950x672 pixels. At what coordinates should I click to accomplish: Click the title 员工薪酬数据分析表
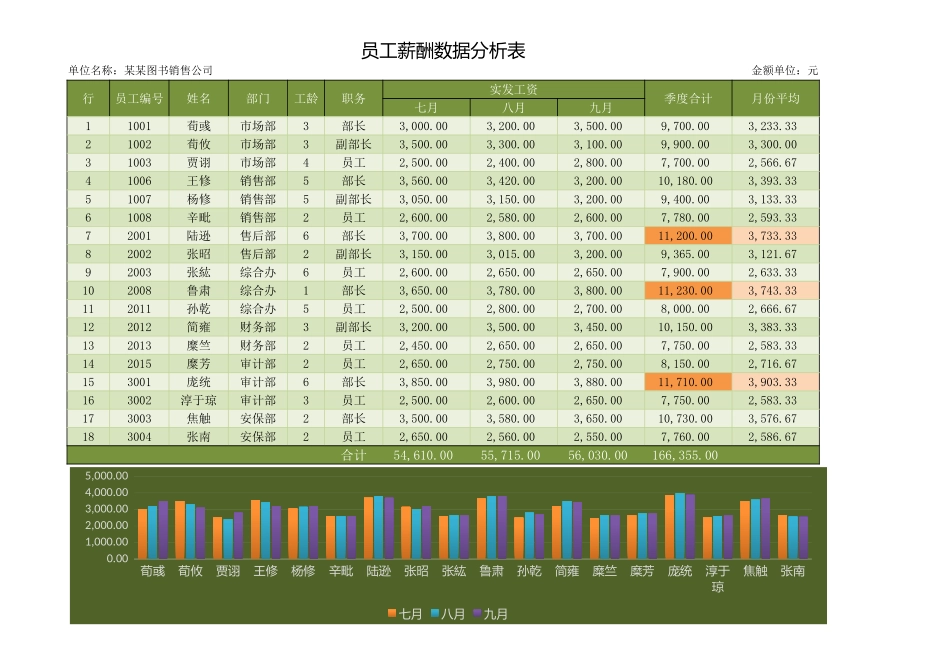pos(446,44)
